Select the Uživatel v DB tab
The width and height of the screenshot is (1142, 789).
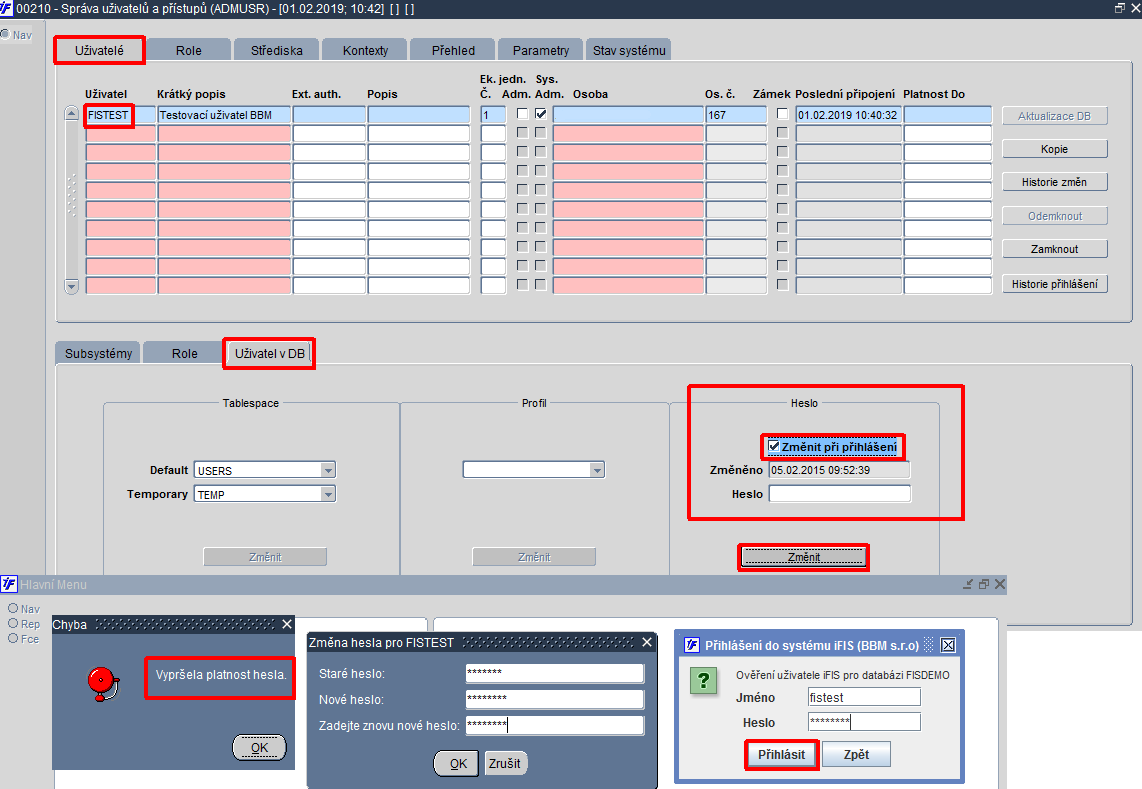pos(269,353)
